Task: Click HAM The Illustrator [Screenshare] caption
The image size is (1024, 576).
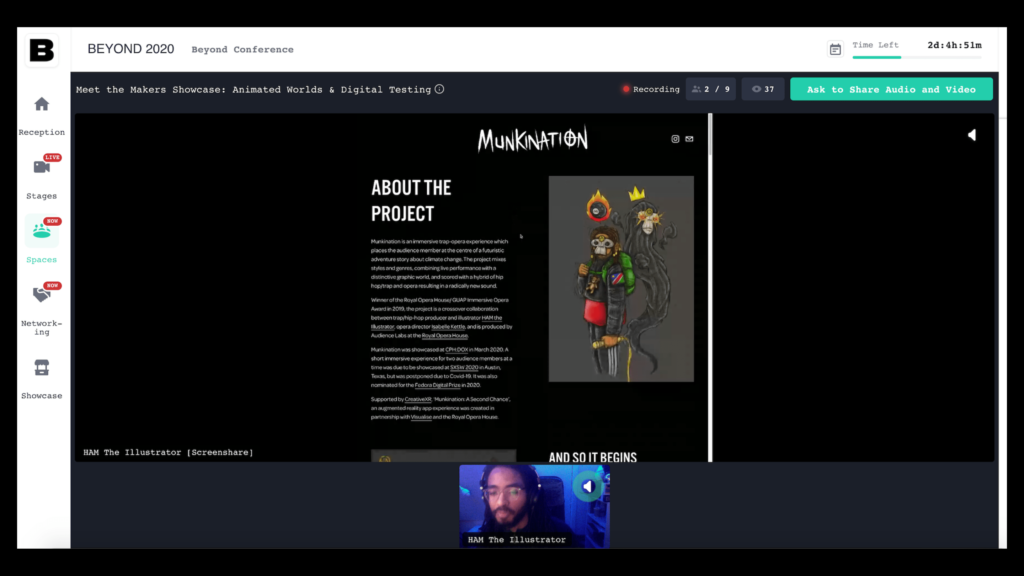Action: coord(168,452)
